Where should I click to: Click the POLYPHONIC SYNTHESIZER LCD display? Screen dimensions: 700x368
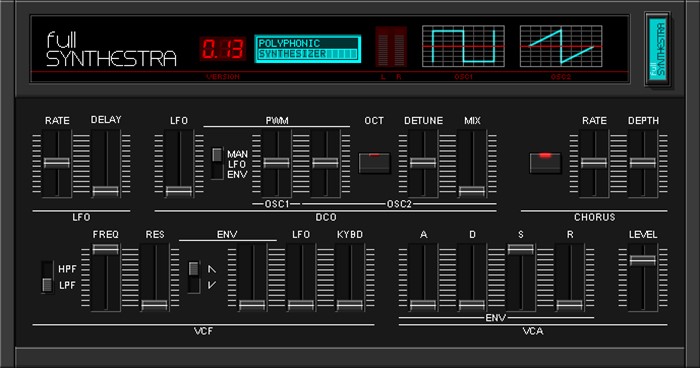[308, 49]
